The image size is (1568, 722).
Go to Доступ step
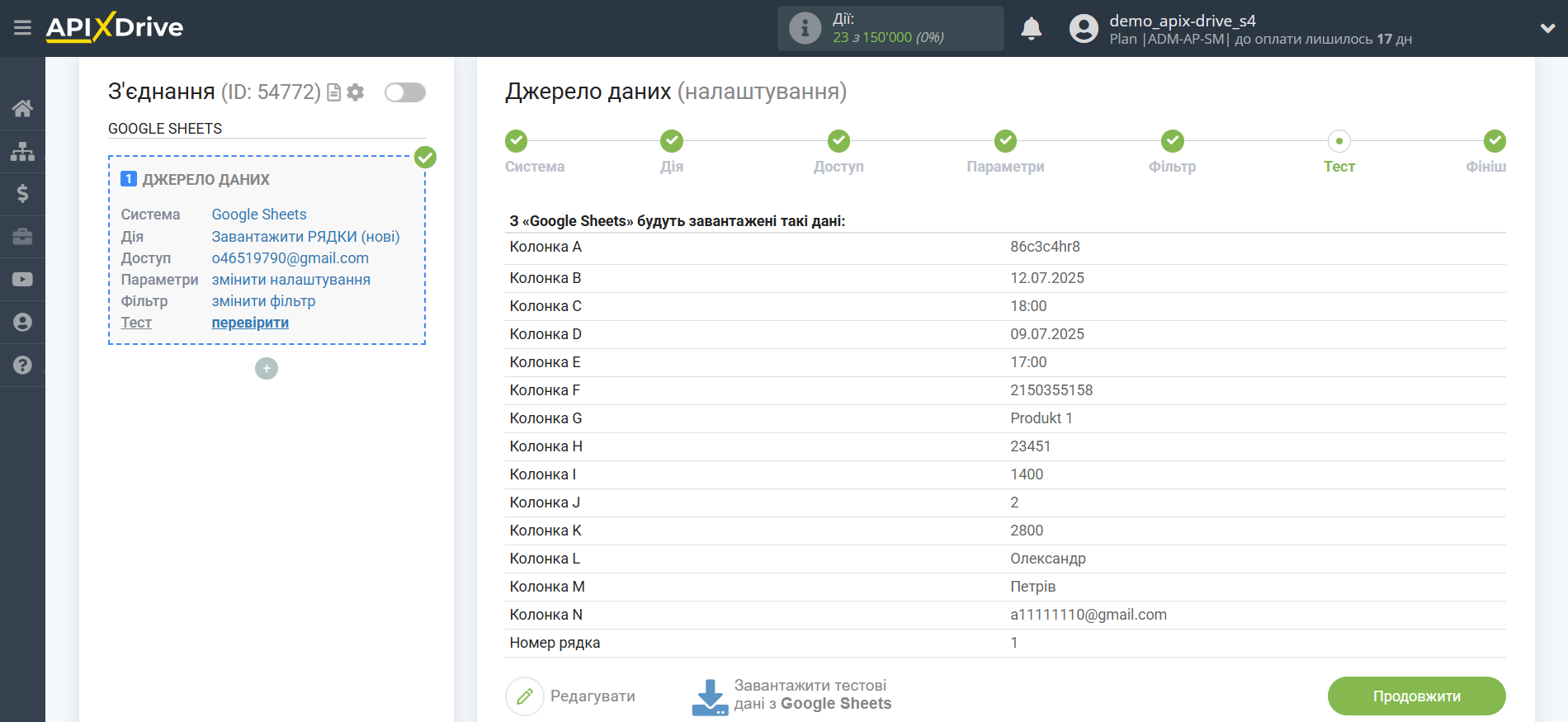[839, 141]
